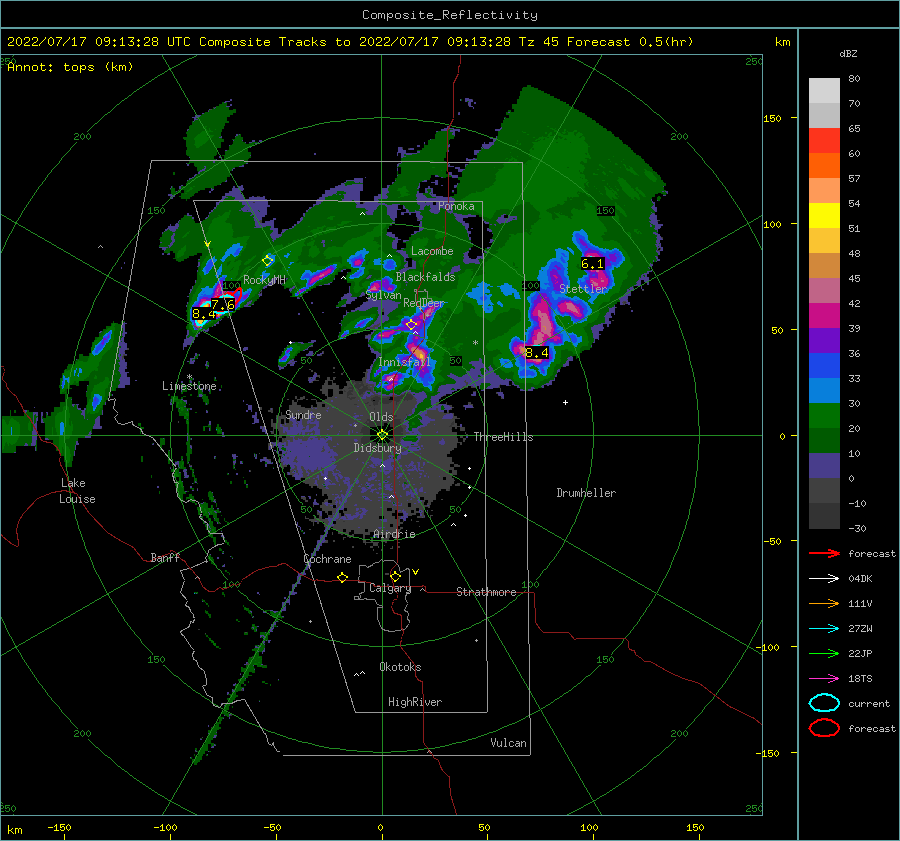
Task: Click the Banff city label
Action: (165, 557)
